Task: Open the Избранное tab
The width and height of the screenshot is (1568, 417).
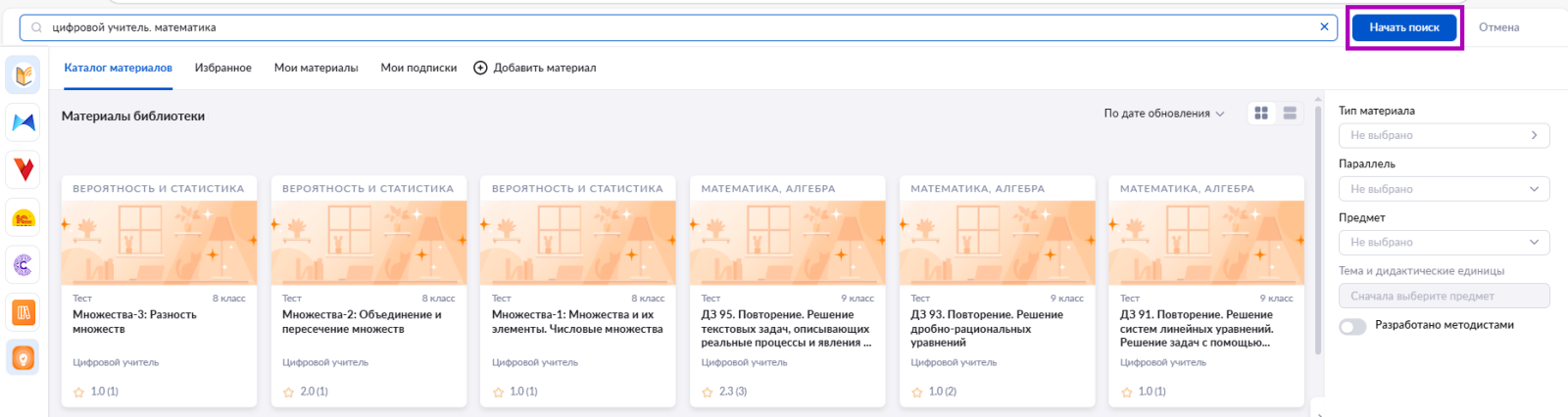Action: coord(223,68)
